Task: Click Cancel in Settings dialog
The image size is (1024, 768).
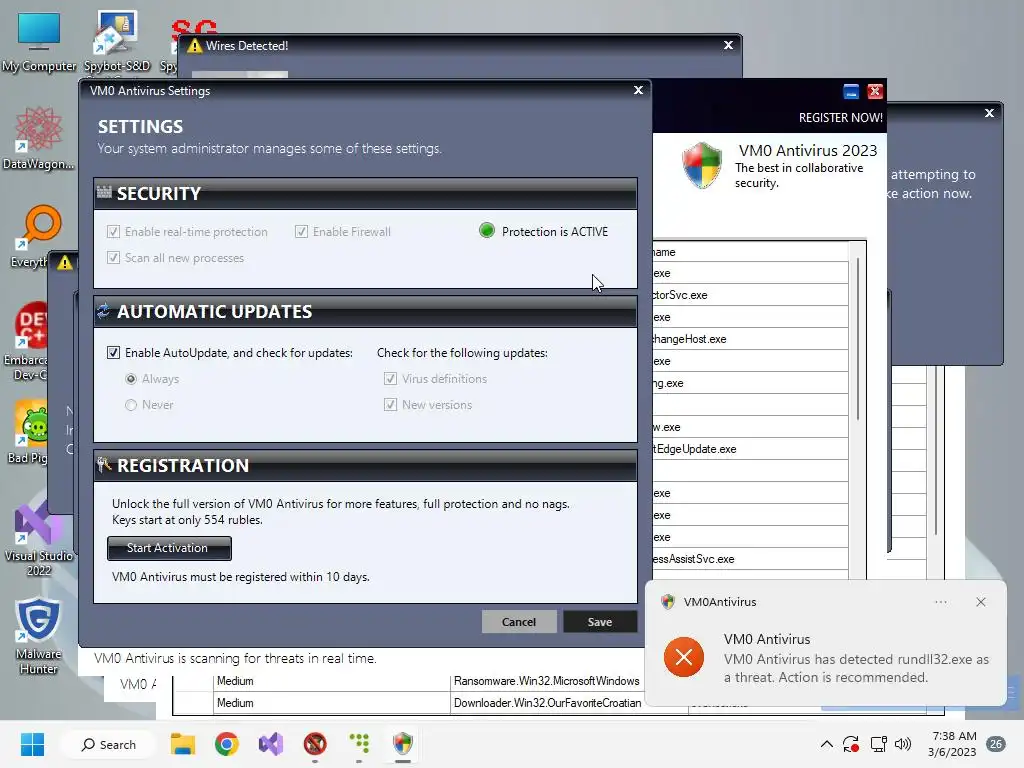Action: point(519,622)
